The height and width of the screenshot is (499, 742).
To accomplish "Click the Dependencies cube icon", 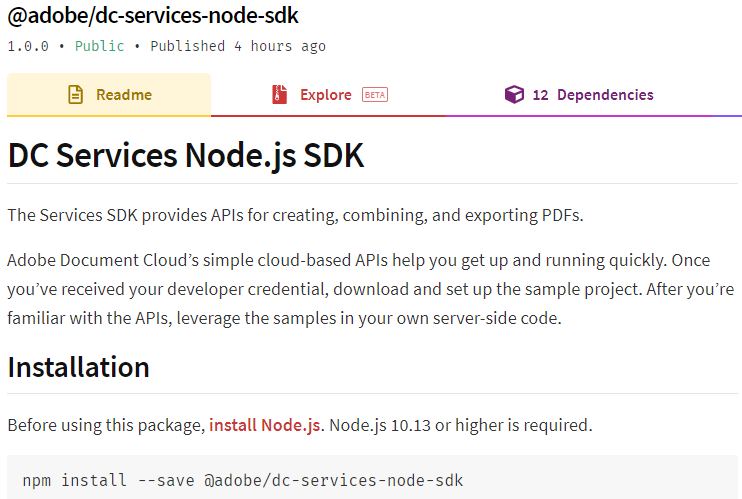I will click(x=514, y=95).
